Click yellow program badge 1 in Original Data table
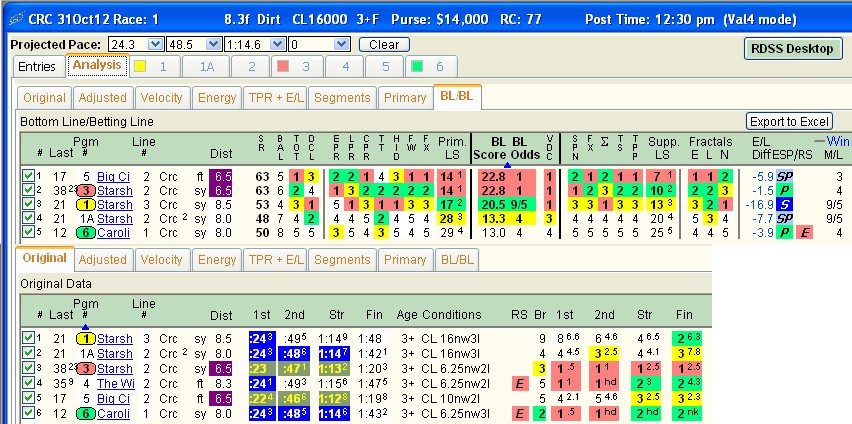This screenshot has height=424, width=852. [85, 339]
